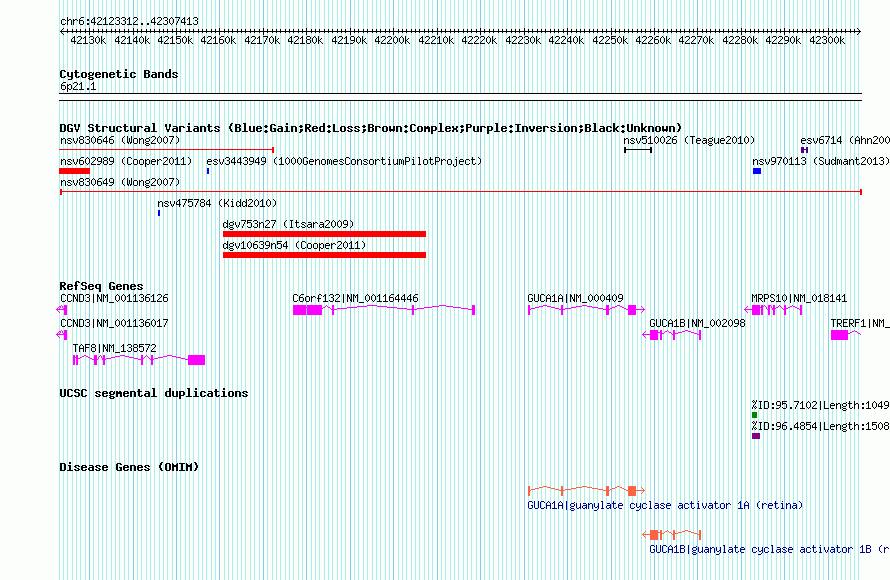Click the C6orf132 large exon block
Screen dimensions: 890x580
click(x=307, y=310)
